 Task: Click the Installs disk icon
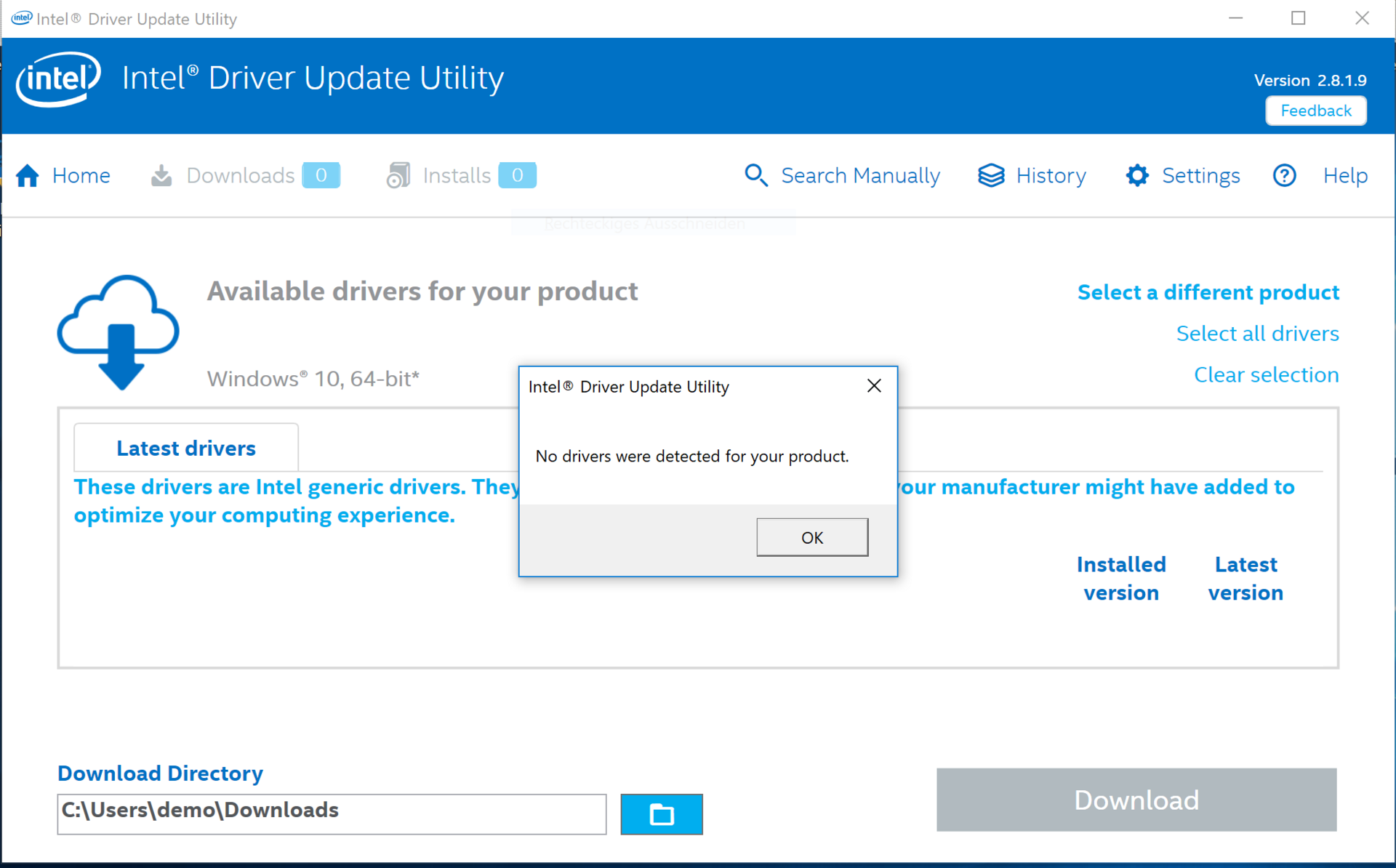[x=398, y=175]
